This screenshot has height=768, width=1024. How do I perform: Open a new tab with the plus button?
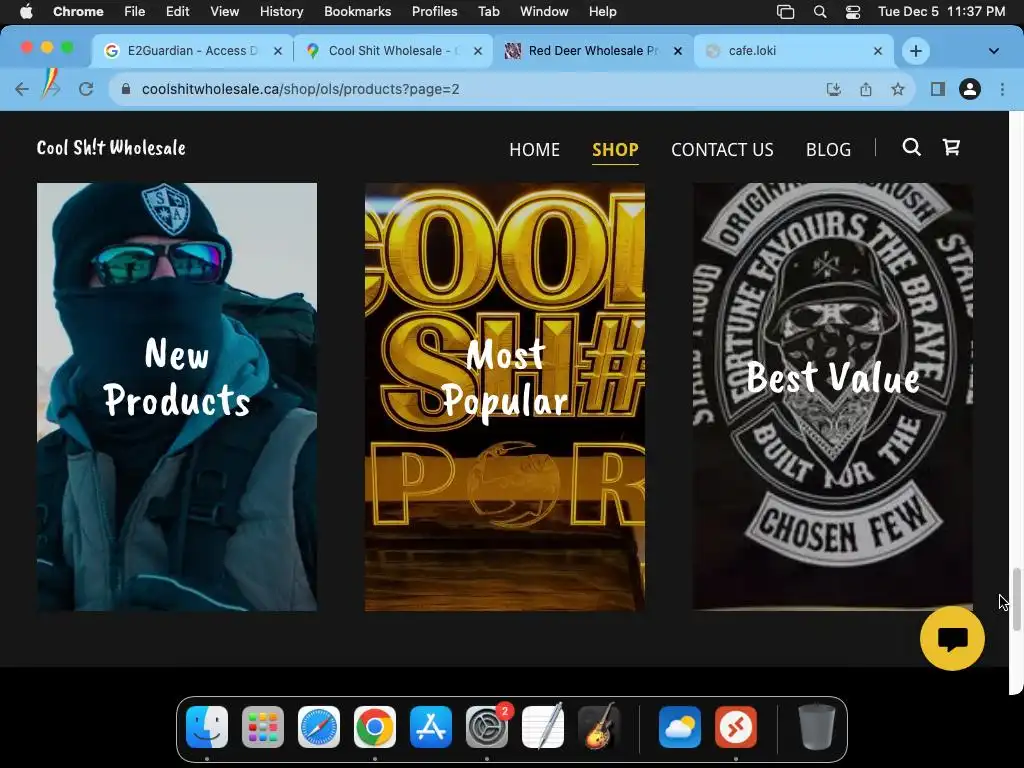coord(916,51)
